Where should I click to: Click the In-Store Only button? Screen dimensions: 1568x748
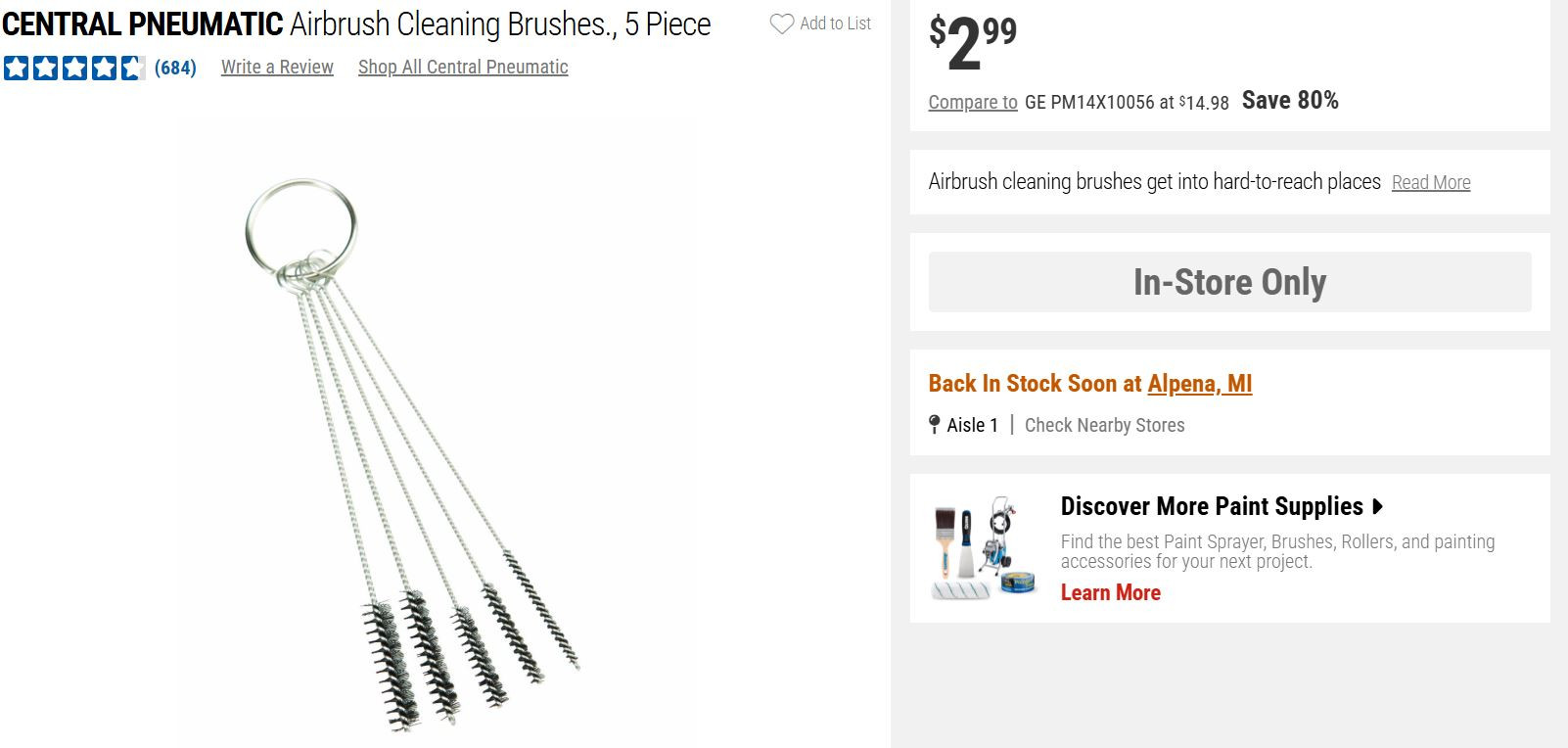click(x=1228, y=282)
